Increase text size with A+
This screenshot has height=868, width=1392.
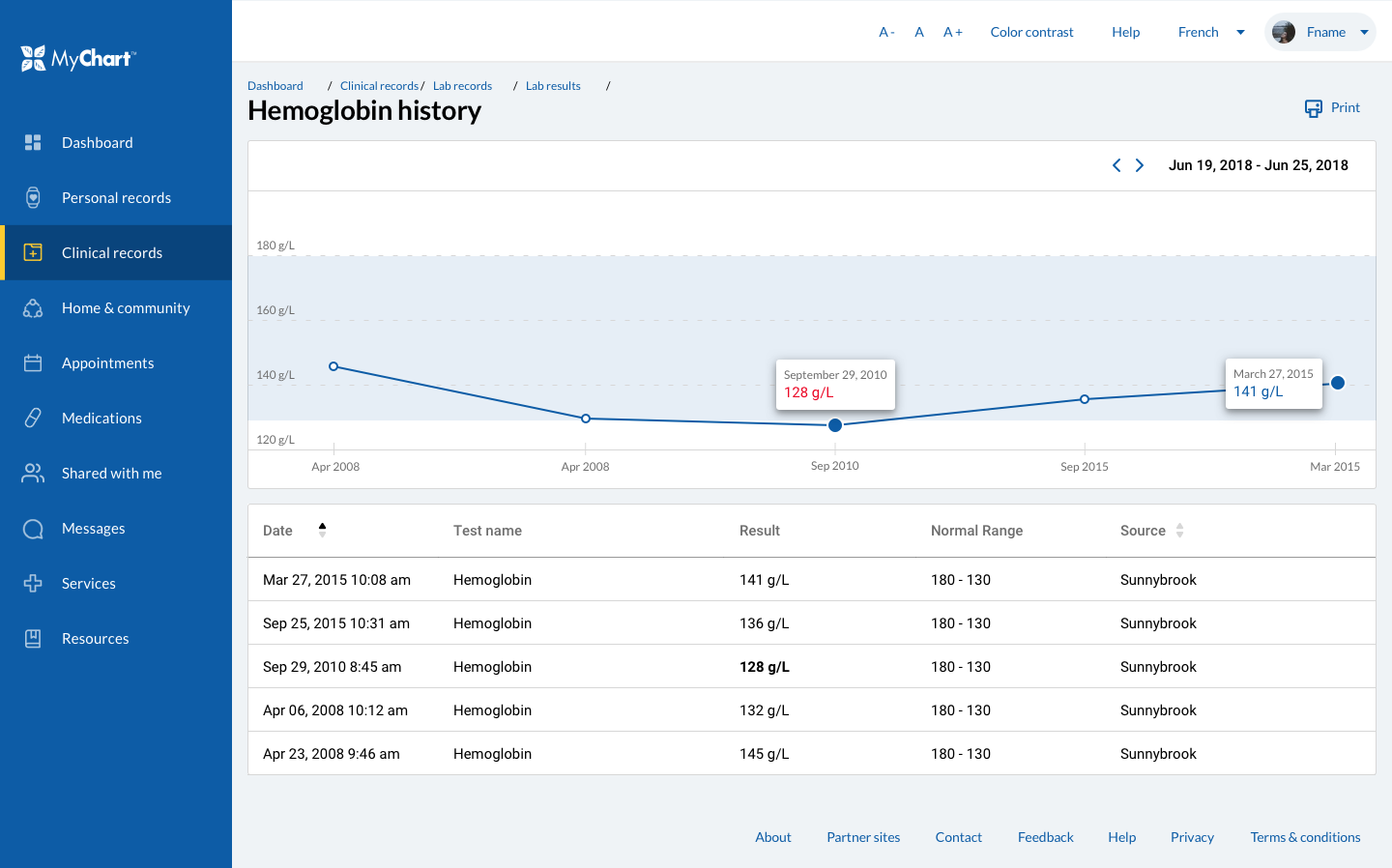(x=952, y=32)
